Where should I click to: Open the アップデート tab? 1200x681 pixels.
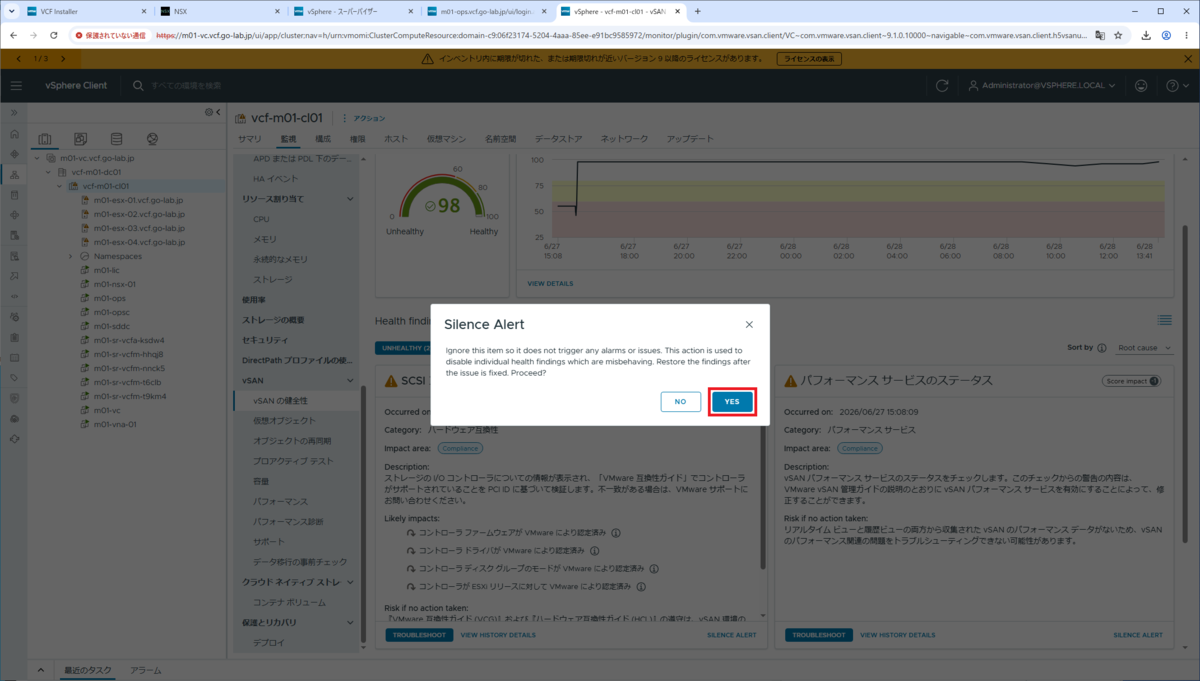(x=690, y=139)
